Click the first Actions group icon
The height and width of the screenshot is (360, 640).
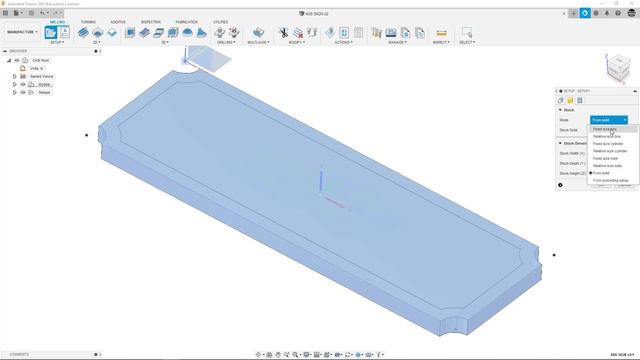pyautogui.click(x=330, y=32)
